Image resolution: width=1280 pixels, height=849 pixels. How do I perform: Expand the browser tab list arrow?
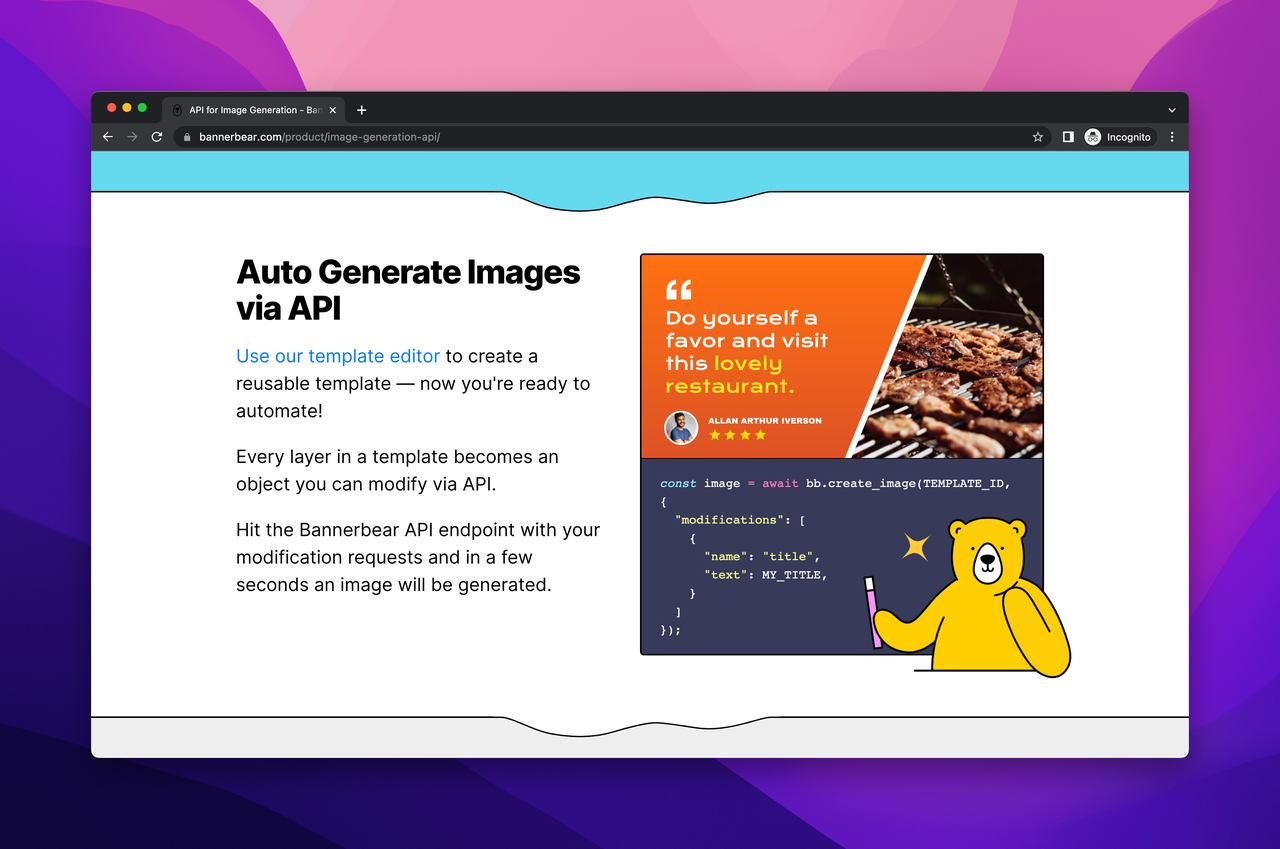[x=1171, y=110]
